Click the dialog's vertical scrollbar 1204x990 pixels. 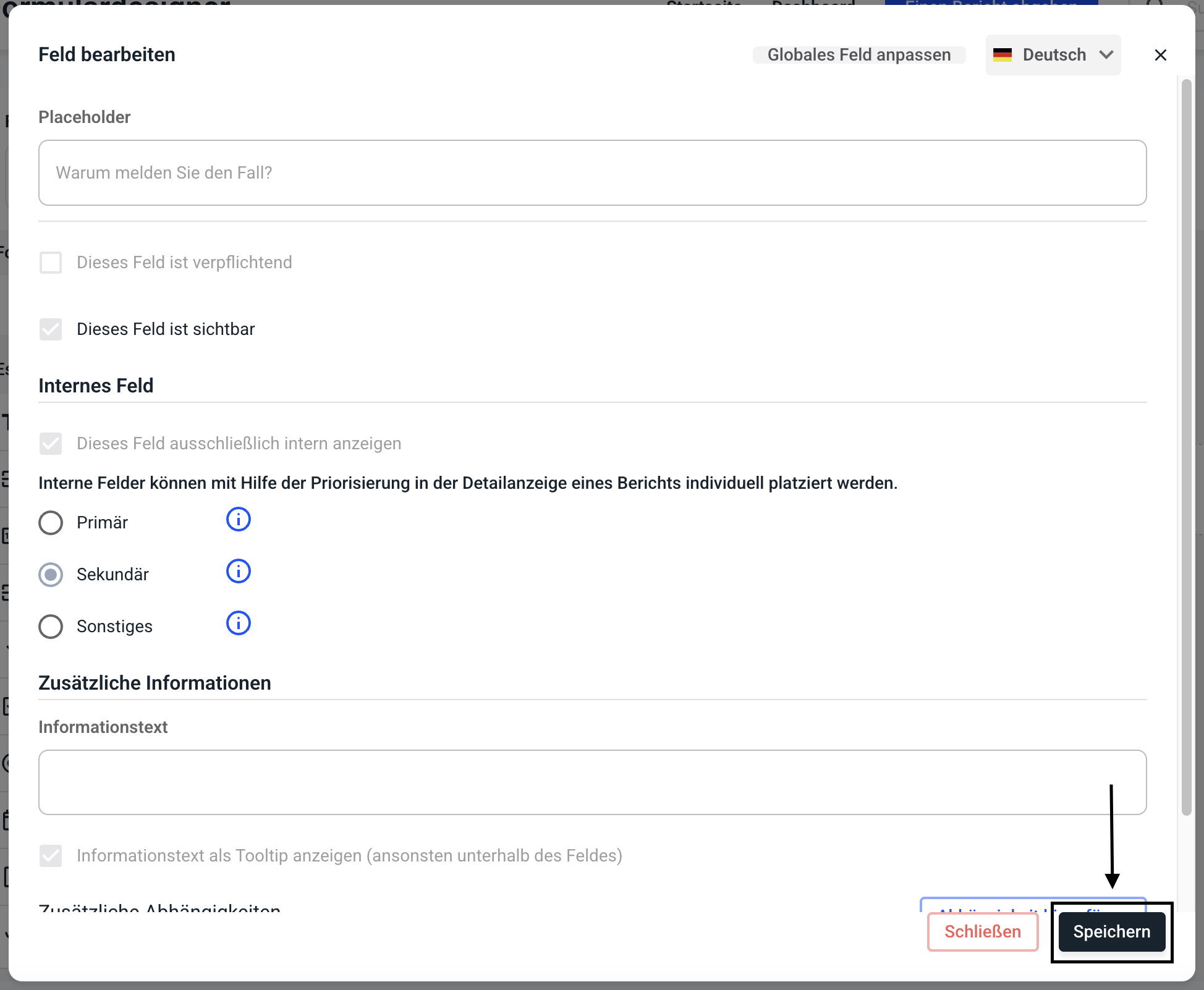[1185, 445]
